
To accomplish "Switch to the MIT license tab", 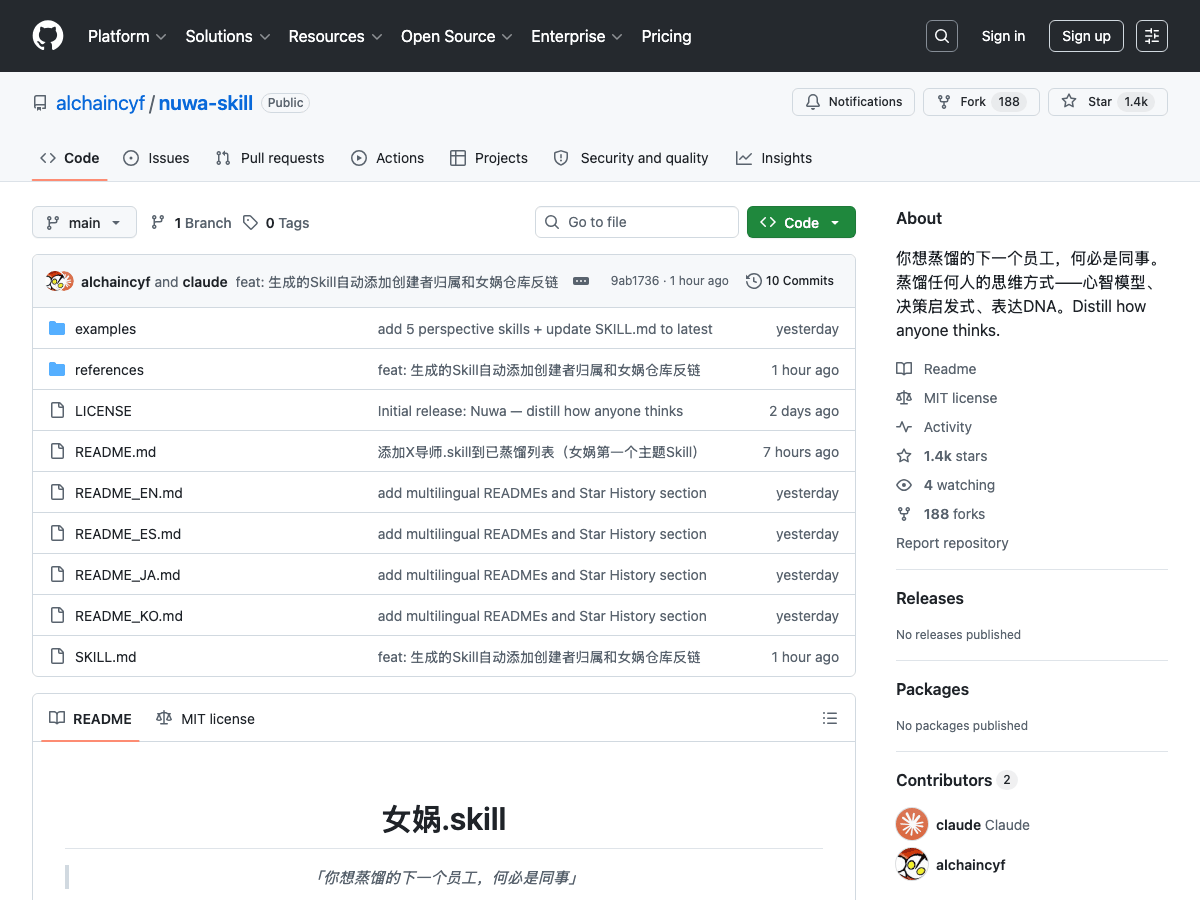I will point(206,718).
